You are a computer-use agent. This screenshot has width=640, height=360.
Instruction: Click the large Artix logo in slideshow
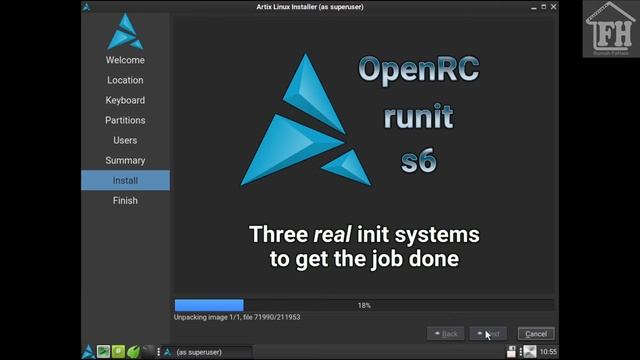tap(306, 120)
